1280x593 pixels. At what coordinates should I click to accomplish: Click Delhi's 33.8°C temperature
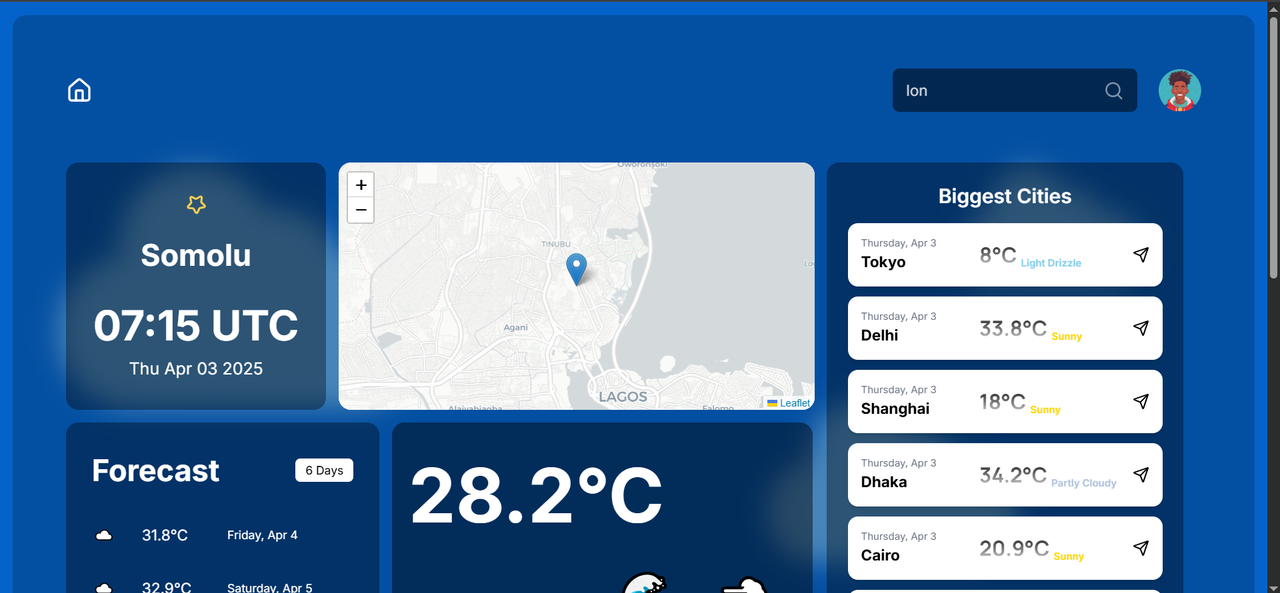(1013, 328)
